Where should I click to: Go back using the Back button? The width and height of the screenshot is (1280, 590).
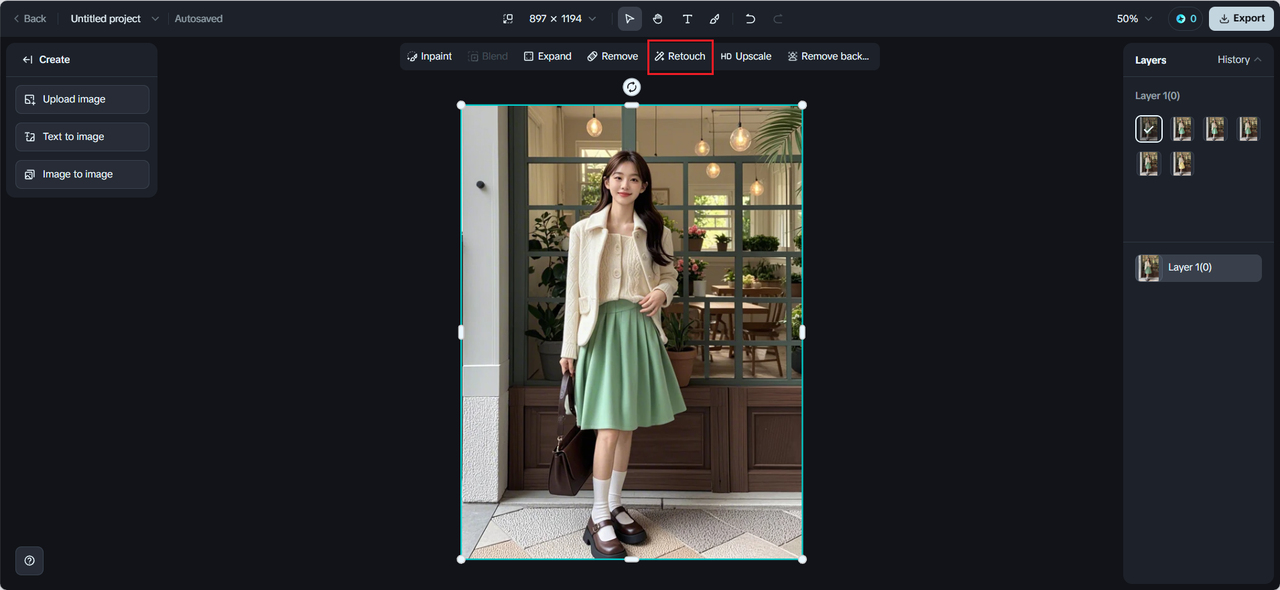coord(29,19)
